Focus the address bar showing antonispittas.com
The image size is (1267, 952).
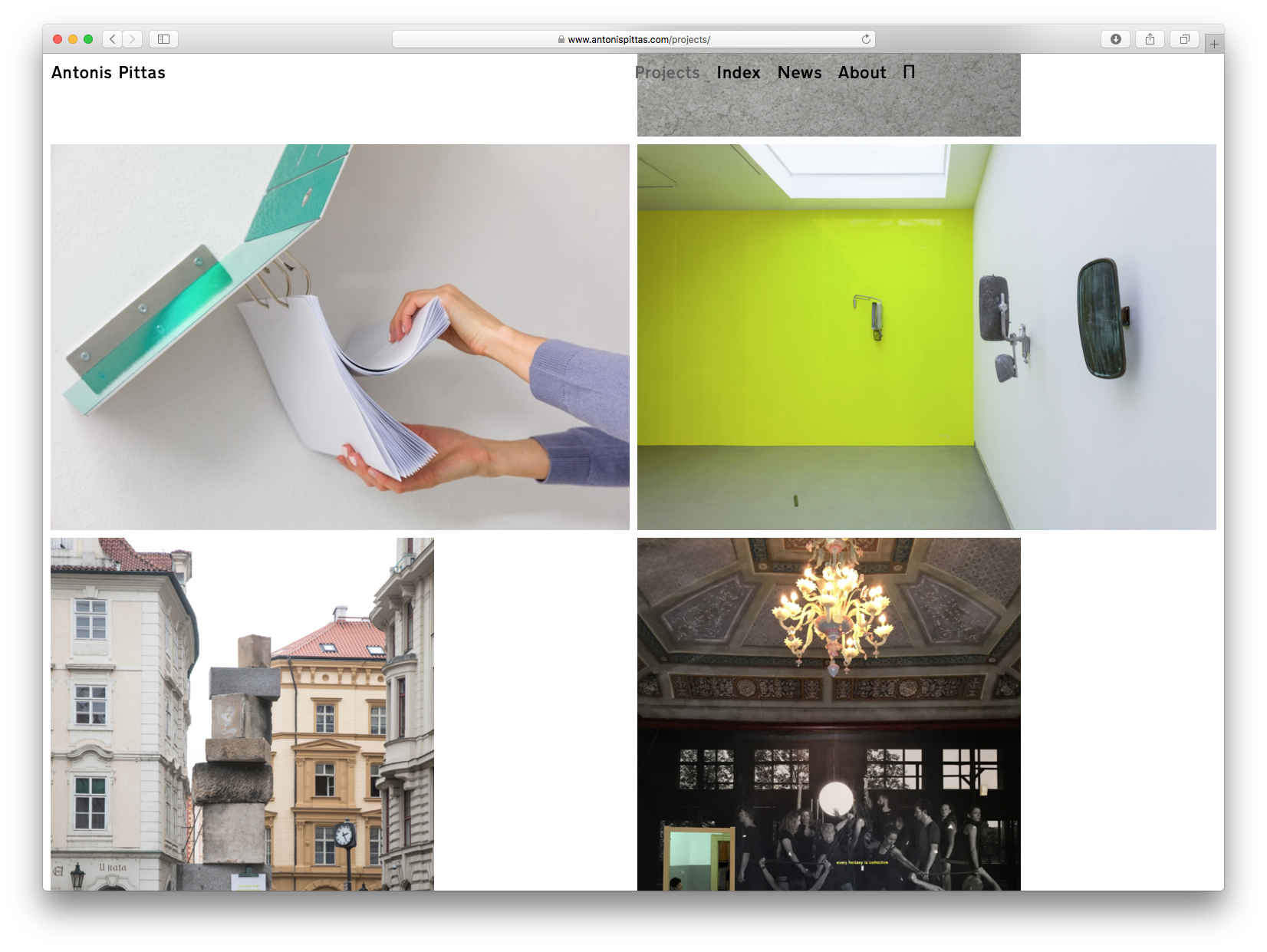633,39
